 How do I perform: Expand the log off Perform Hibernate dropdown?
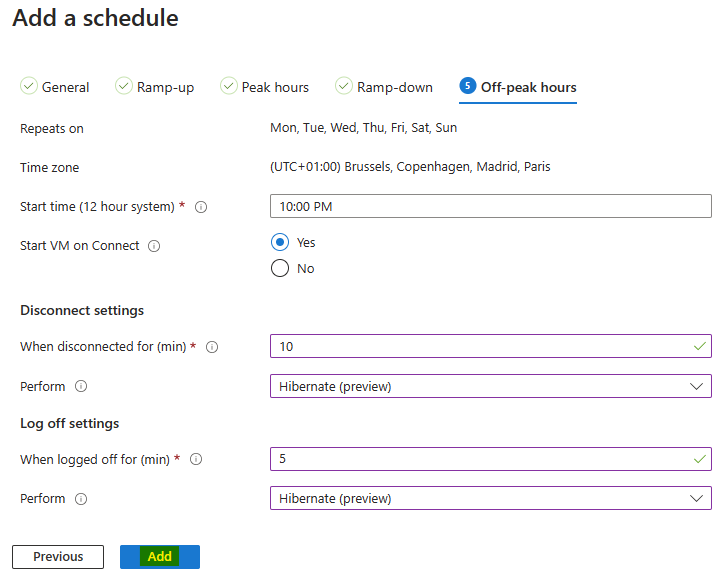(x=491, y=498)
